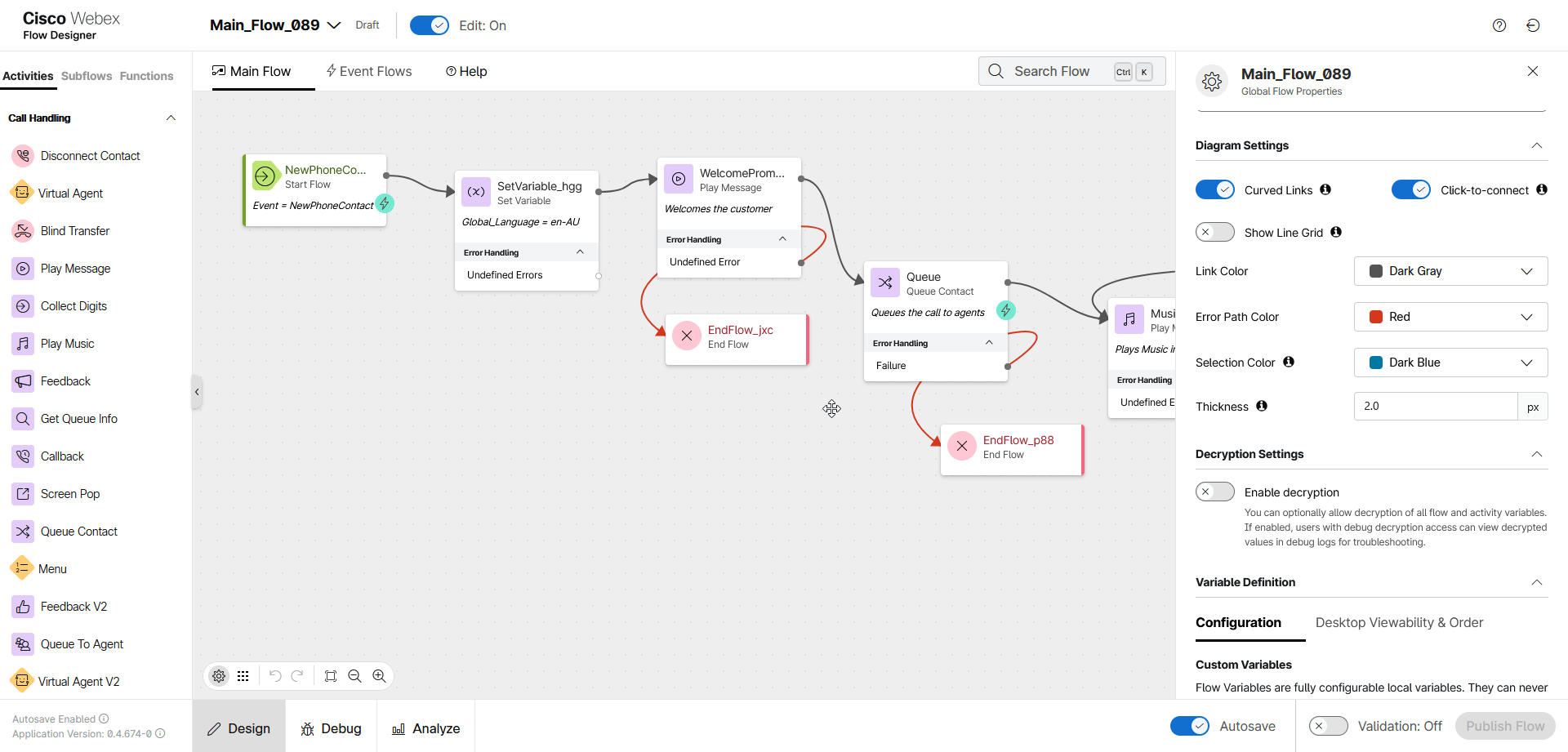This screenshot has height=752, width=1568.
Task: Click the Disconnect Contact activity icon
Action: (x=23, y=156)
